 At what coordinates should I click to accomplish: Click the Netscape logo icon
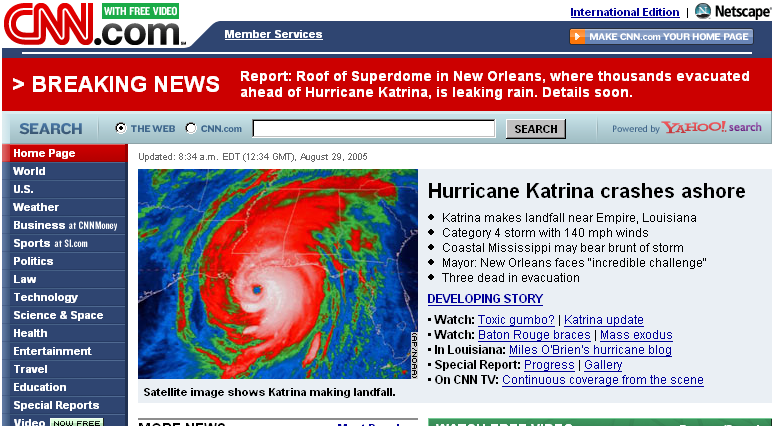click(703, 11)
